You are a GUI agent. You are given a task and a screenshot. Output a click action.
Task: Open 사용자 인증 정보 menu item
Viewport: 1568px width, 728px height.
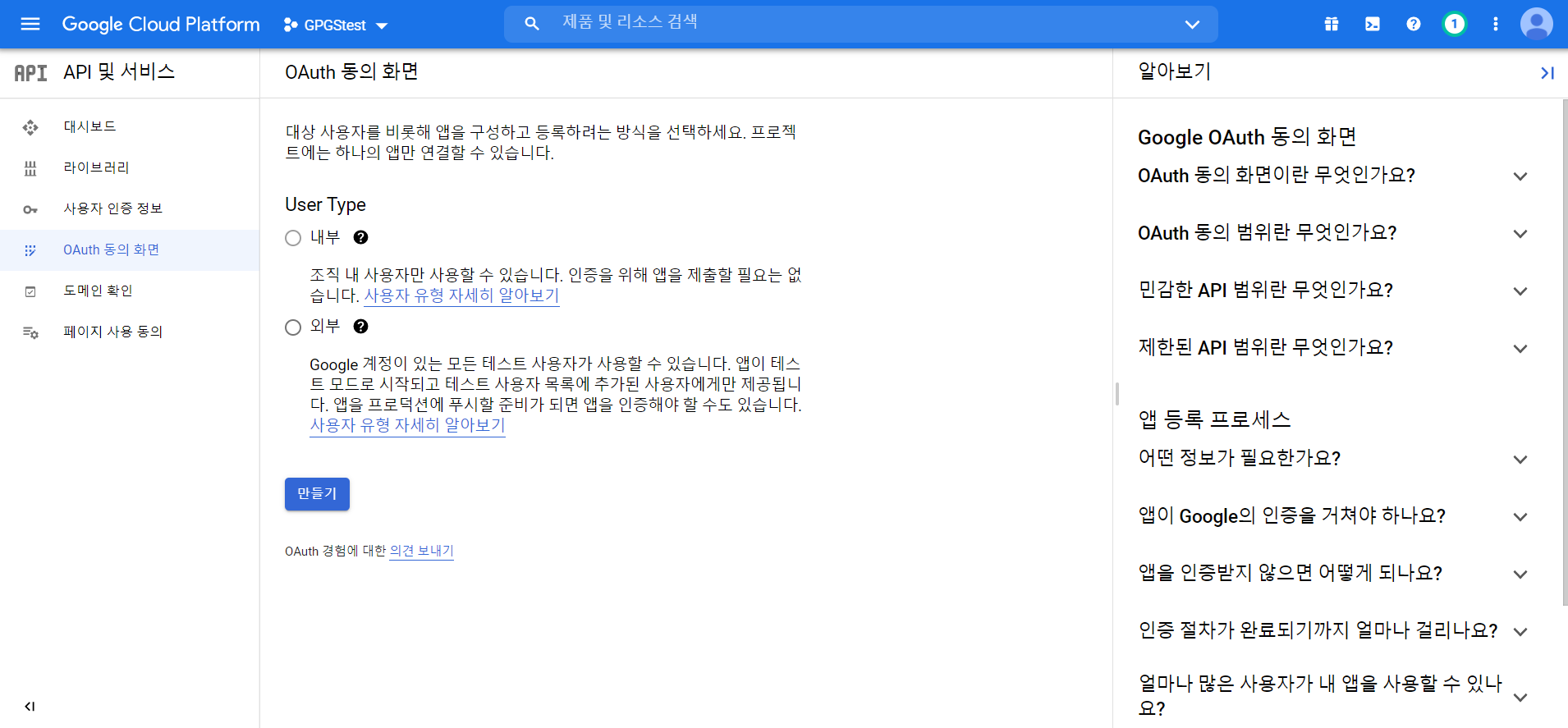130,209
